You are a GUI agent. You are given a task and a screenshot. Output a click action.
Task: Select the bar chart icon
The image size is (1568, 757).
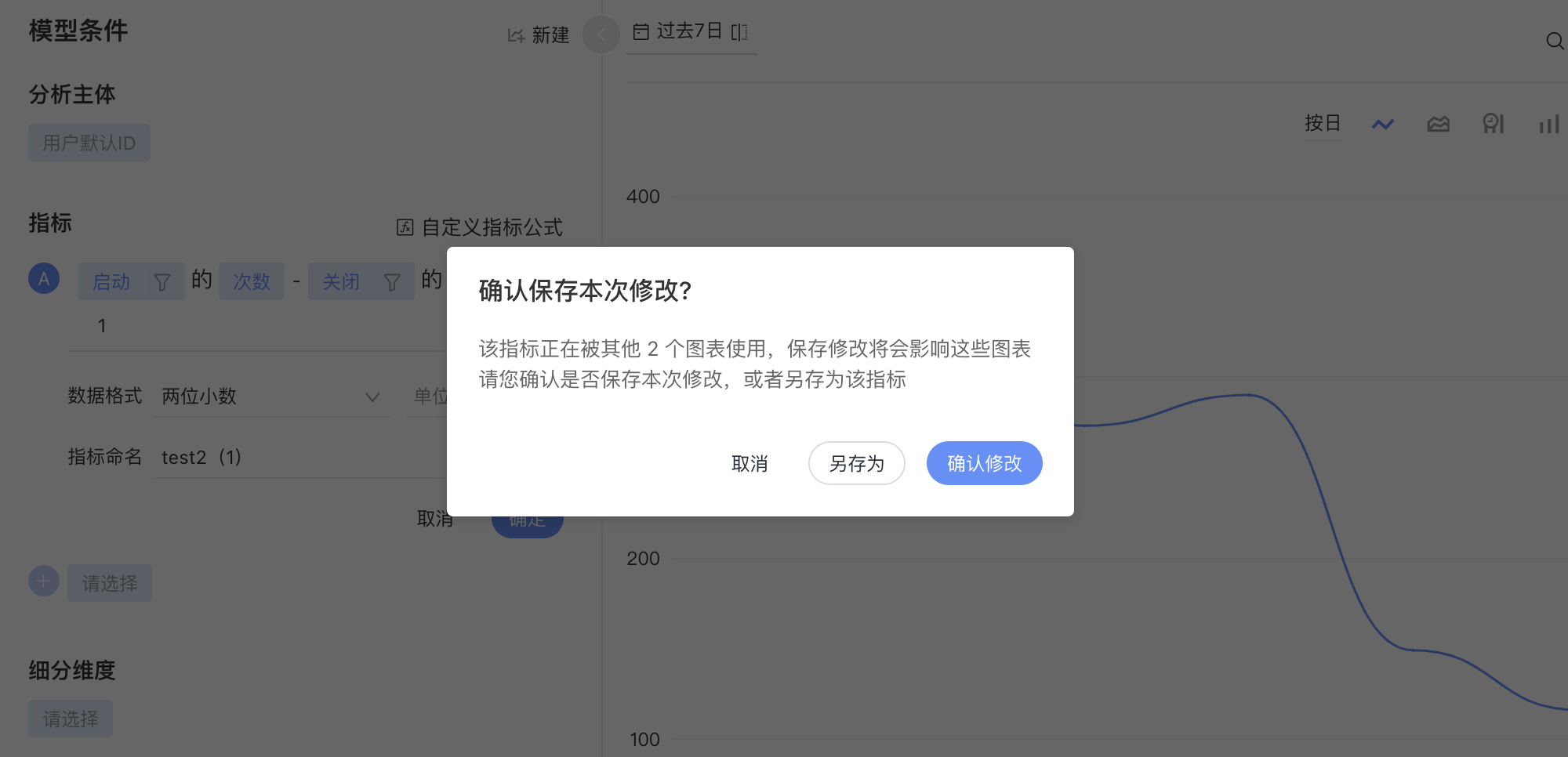pyautogui.click(x=1548, y=124)
